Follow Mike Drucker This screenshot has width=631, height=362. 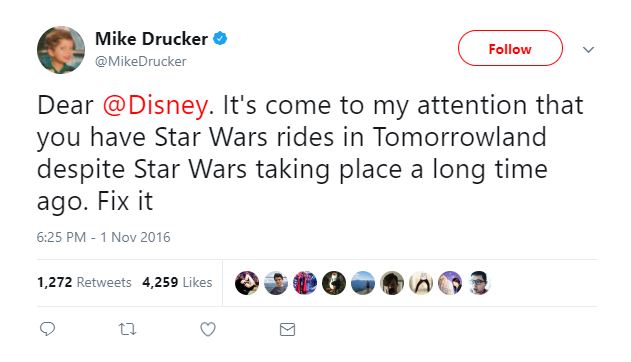pyautogui.click(x=510, y=48)
